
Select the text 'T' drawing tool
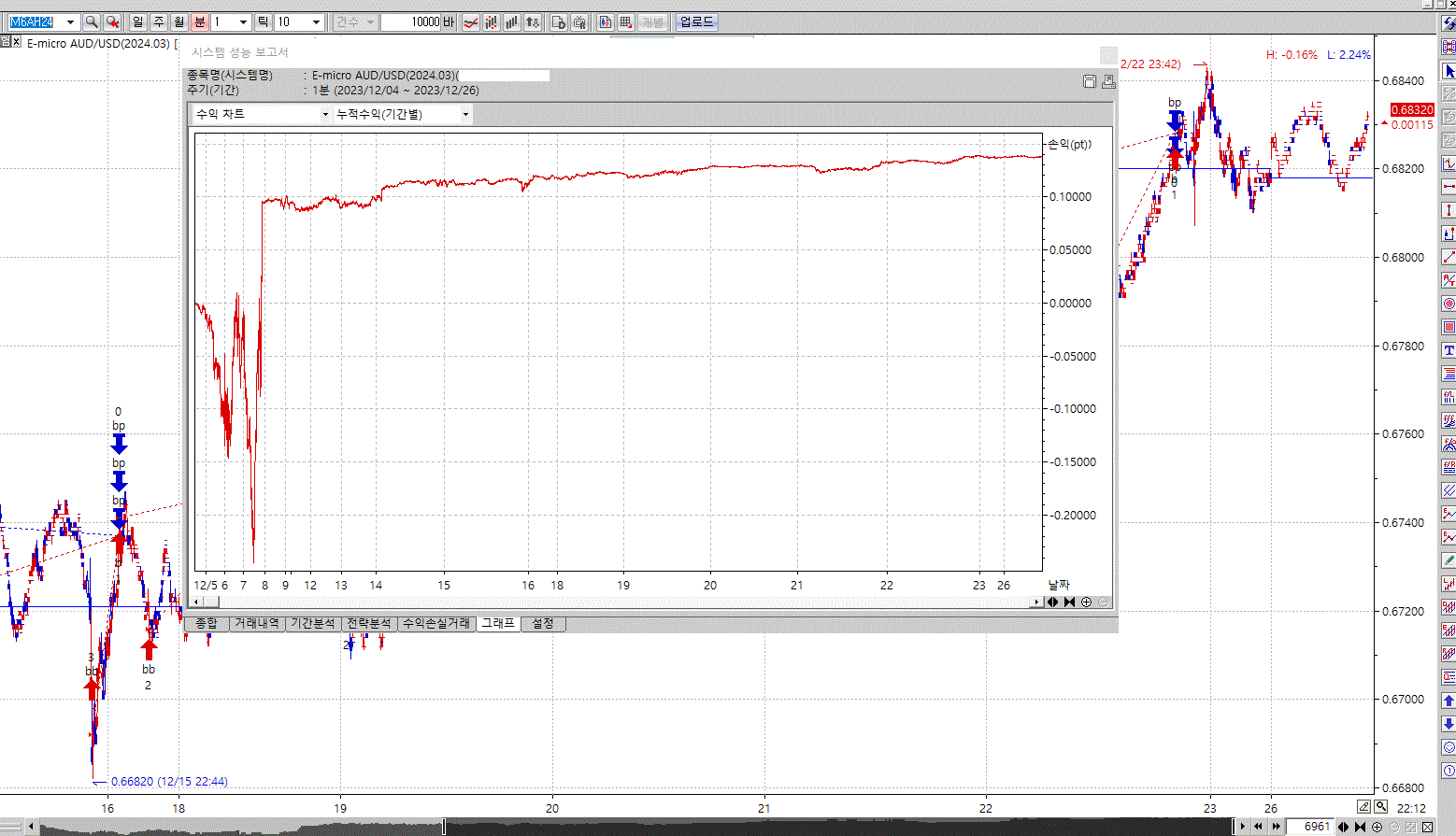1449,350
